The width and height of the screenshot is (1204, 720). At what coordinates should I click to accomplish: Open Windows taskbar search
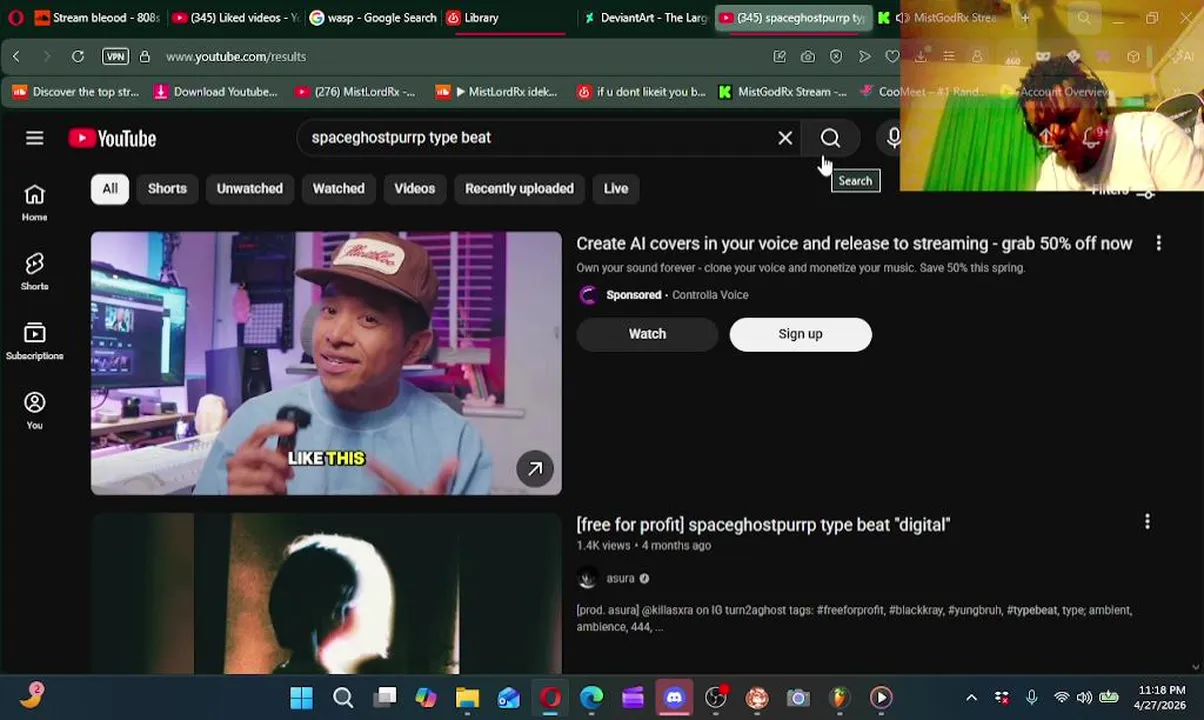[343, 697]
